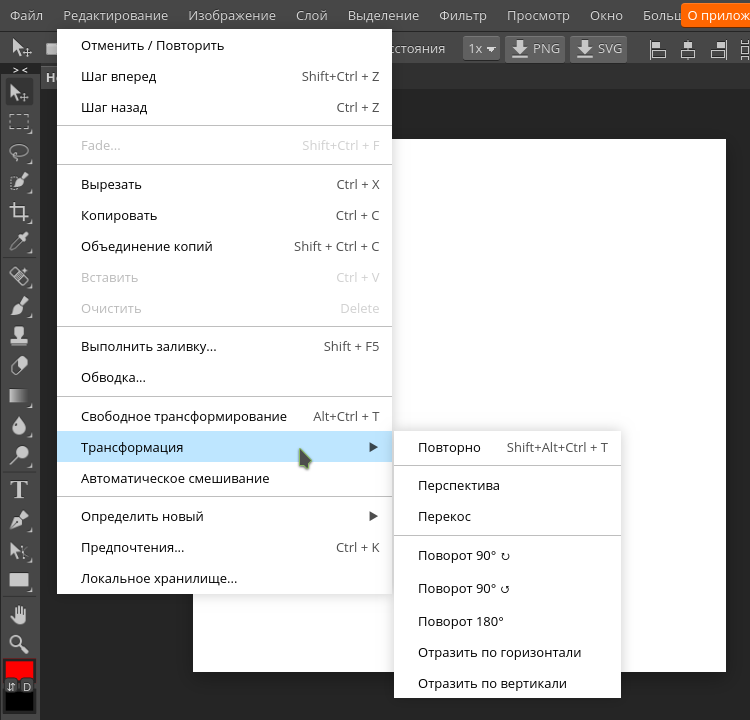Choose Копировать menu item

224,216
